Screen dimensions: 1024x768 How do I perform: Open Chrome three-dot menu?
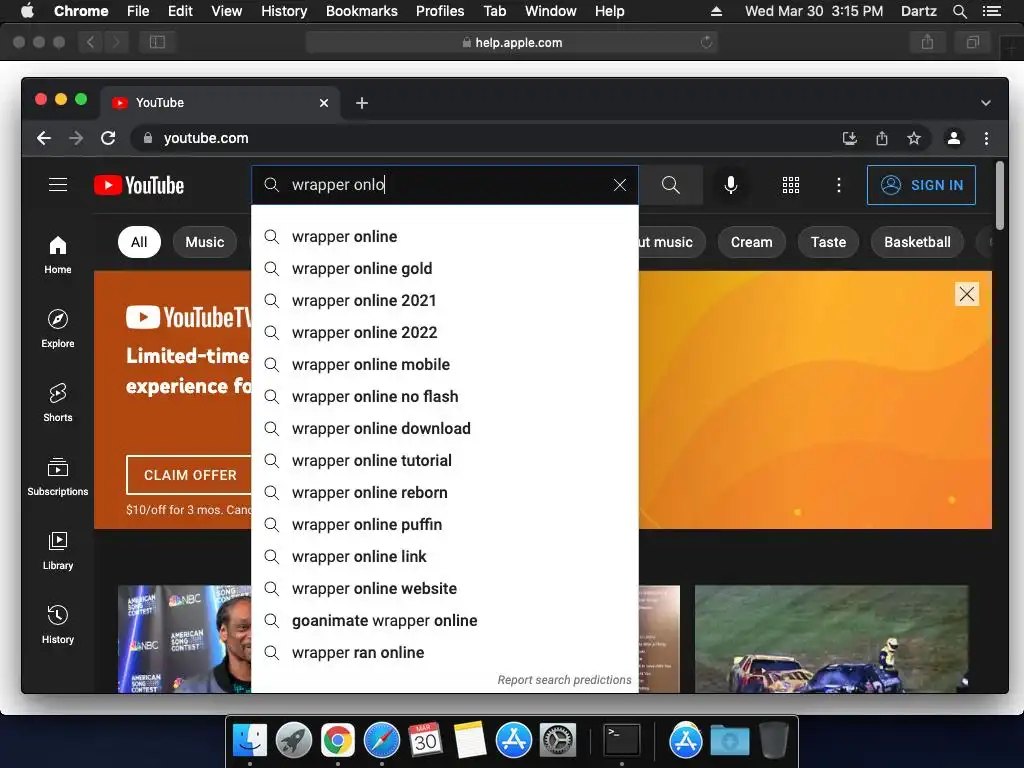coord(986,138)
